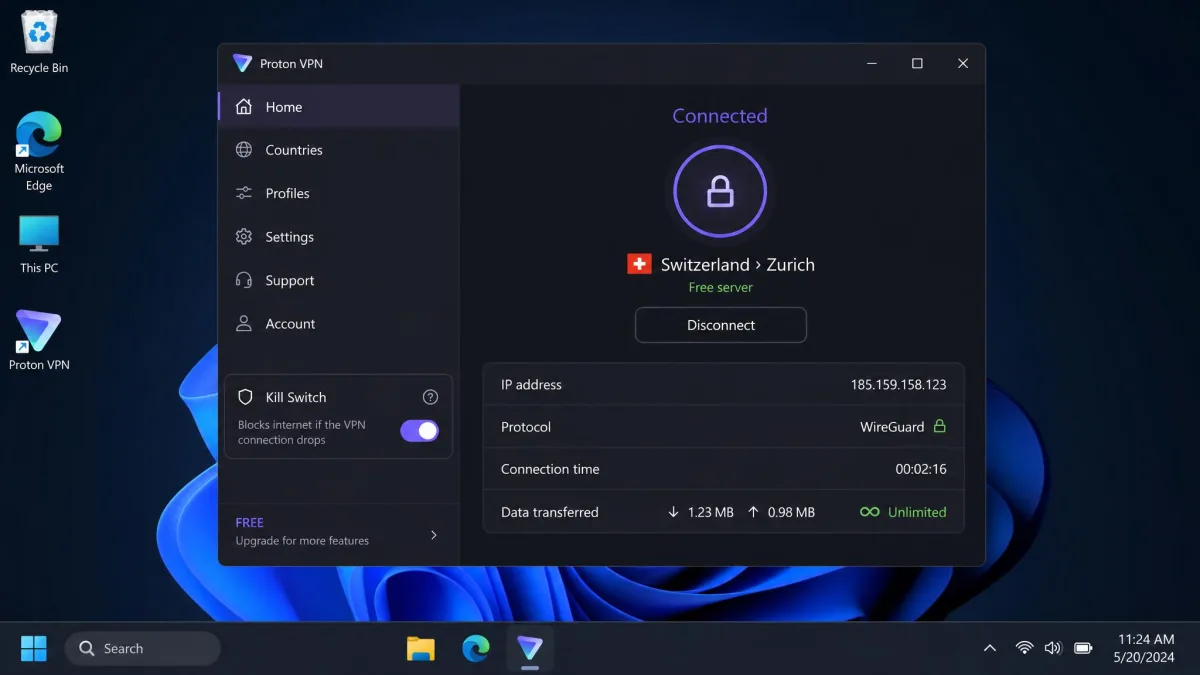
Task: Click the Profiles sliders icon
Action: point(243,193)
